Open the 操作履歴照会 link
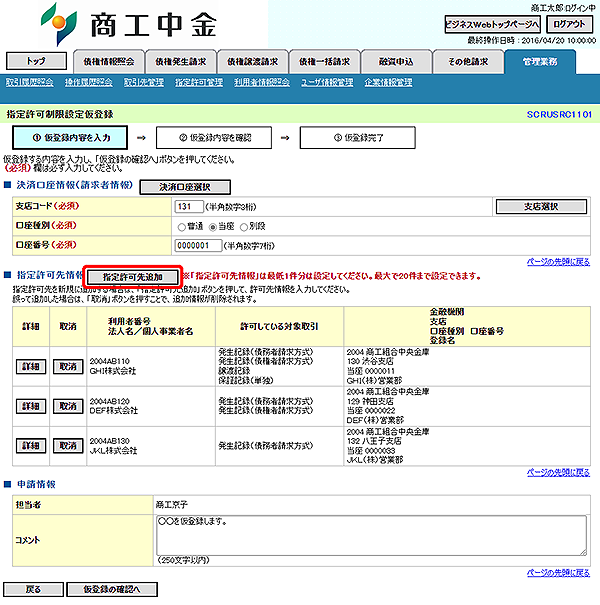This screenshot has height=605, width=600. click(88, 82)
